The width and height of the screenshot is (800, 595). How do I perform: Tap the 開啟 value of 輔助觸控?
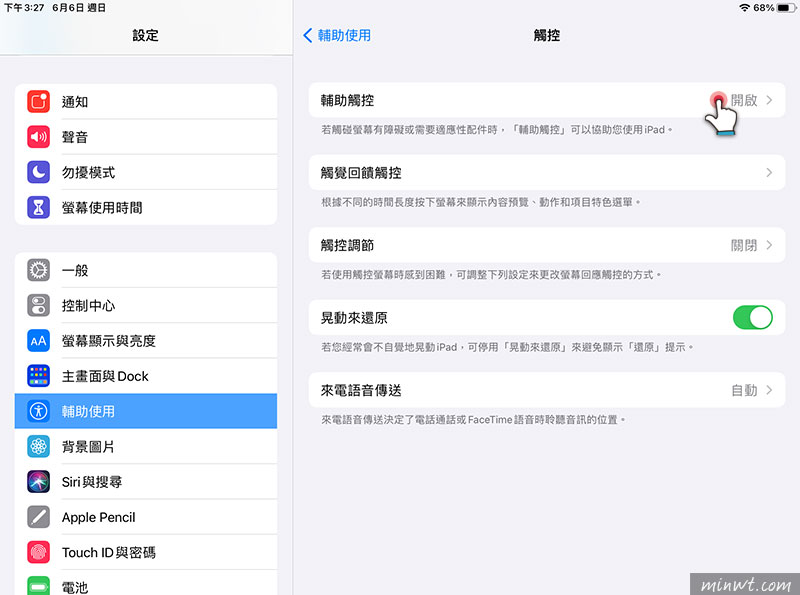point(744,100)
